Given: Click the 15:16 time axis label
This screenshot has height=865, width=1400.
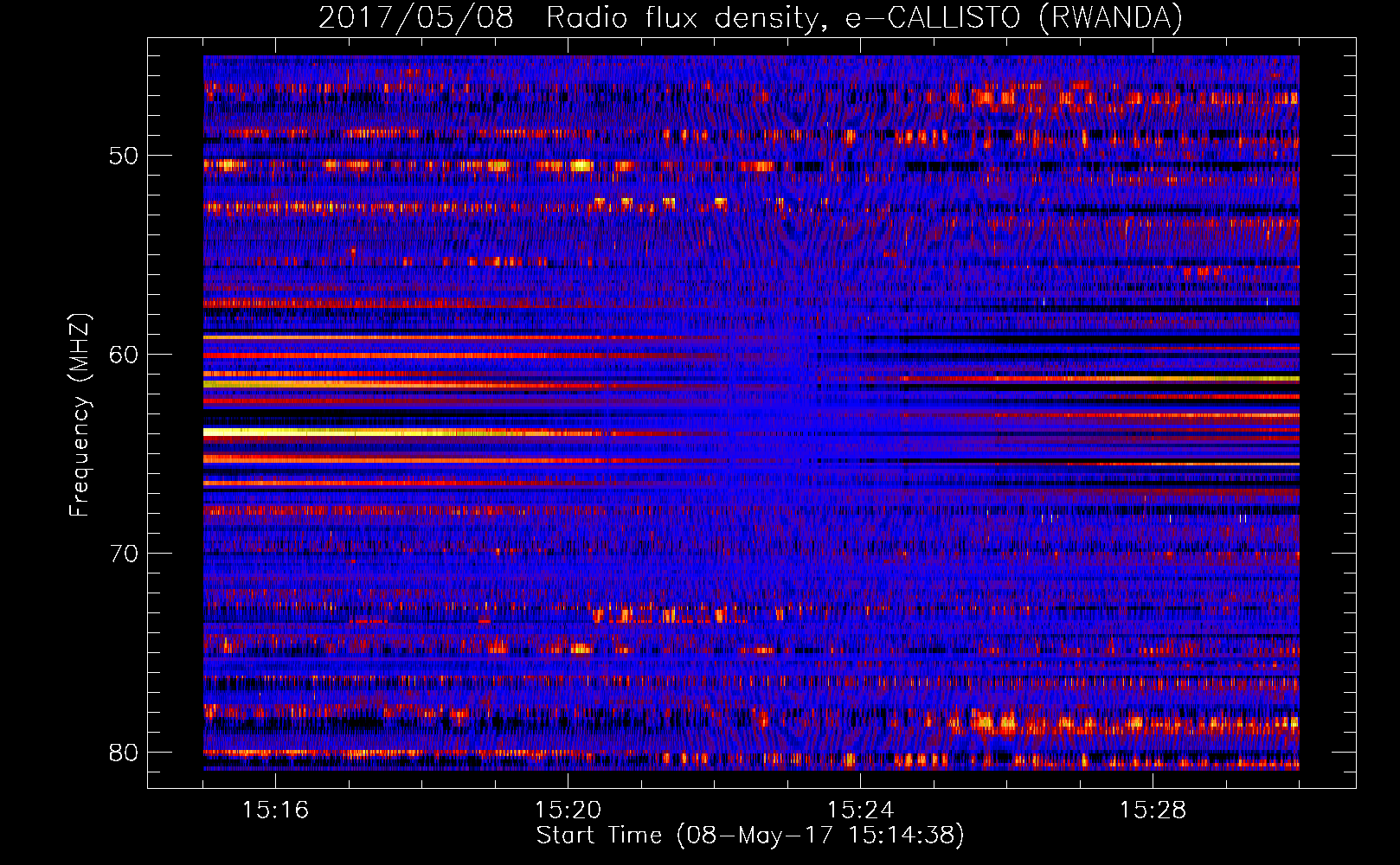Looking at the screenshot, I should pos(275,811).
